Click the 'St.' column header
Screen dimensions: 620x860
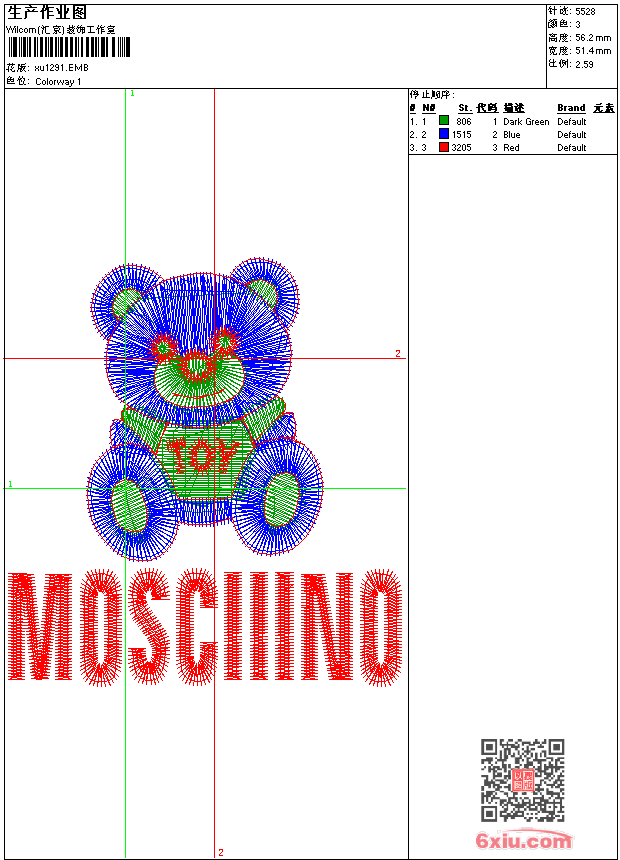pyautogui.click(x=465, y=108)
